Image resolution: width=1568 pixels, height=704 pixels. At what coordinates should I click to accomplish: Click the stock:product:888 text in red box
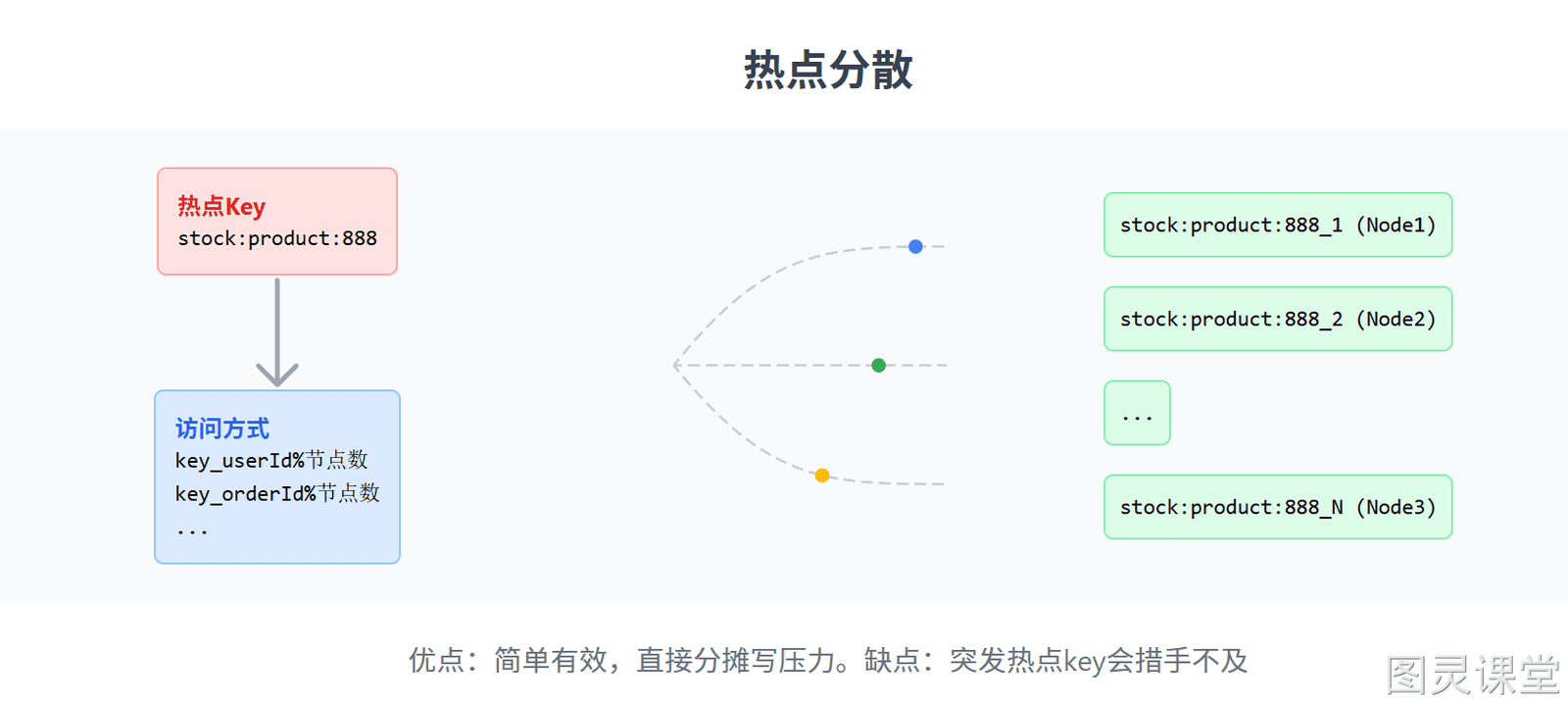(x=277, y=238)
